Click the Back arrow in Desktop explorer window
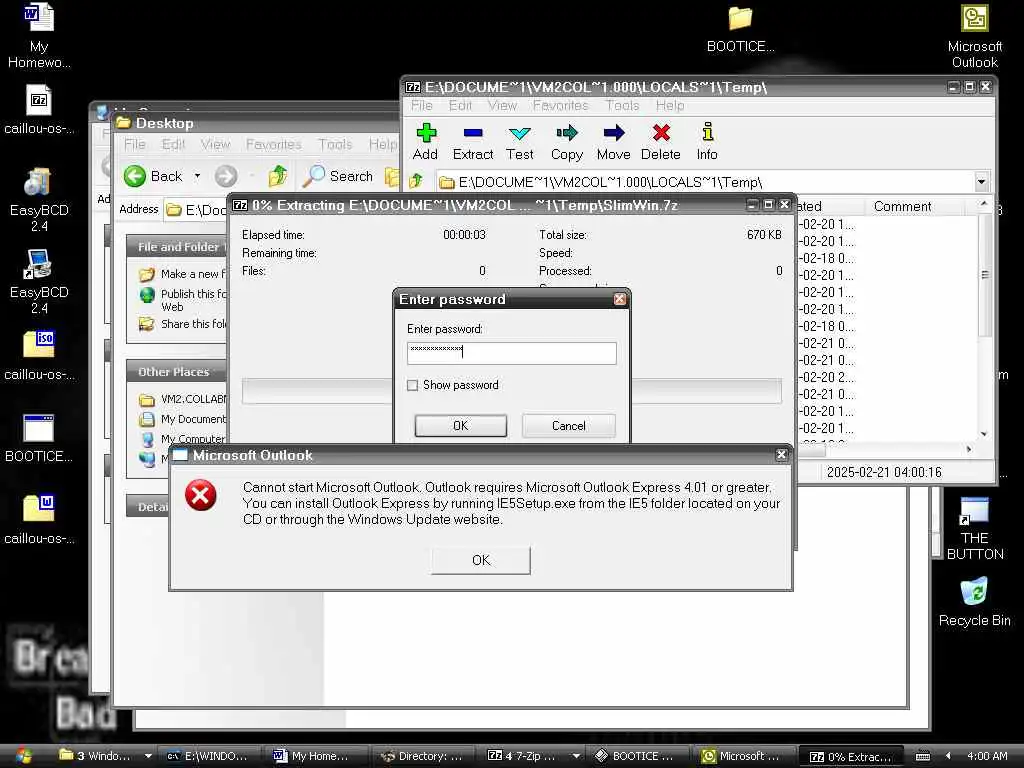The height and width of the screenshot is (768, 1024). (135, 176)
